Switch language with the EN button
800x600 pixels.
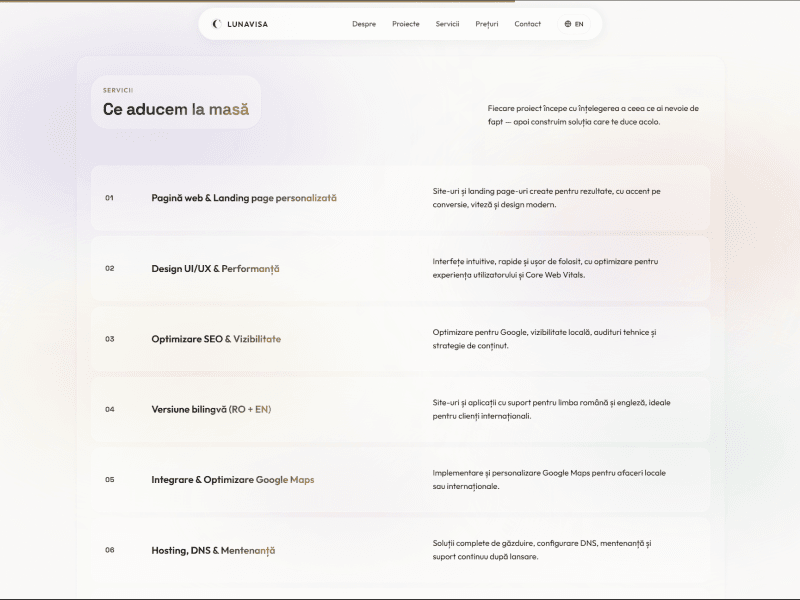tap(574, 24)
